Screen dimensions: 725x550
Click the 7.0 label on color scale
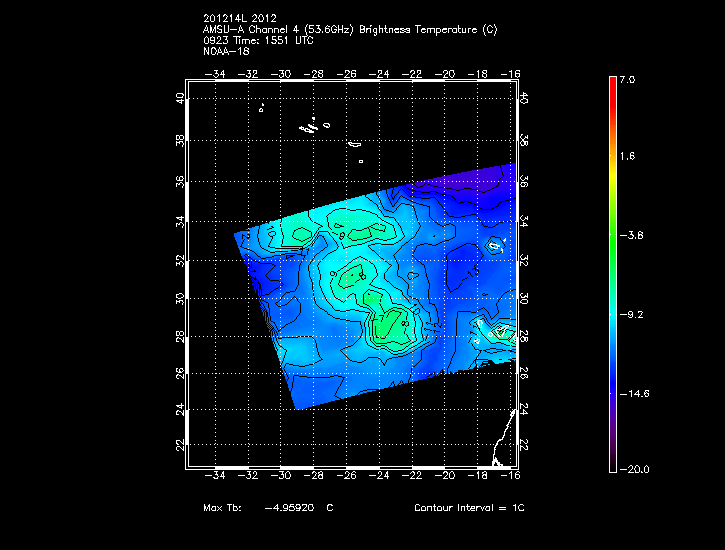tap(628, 79)
